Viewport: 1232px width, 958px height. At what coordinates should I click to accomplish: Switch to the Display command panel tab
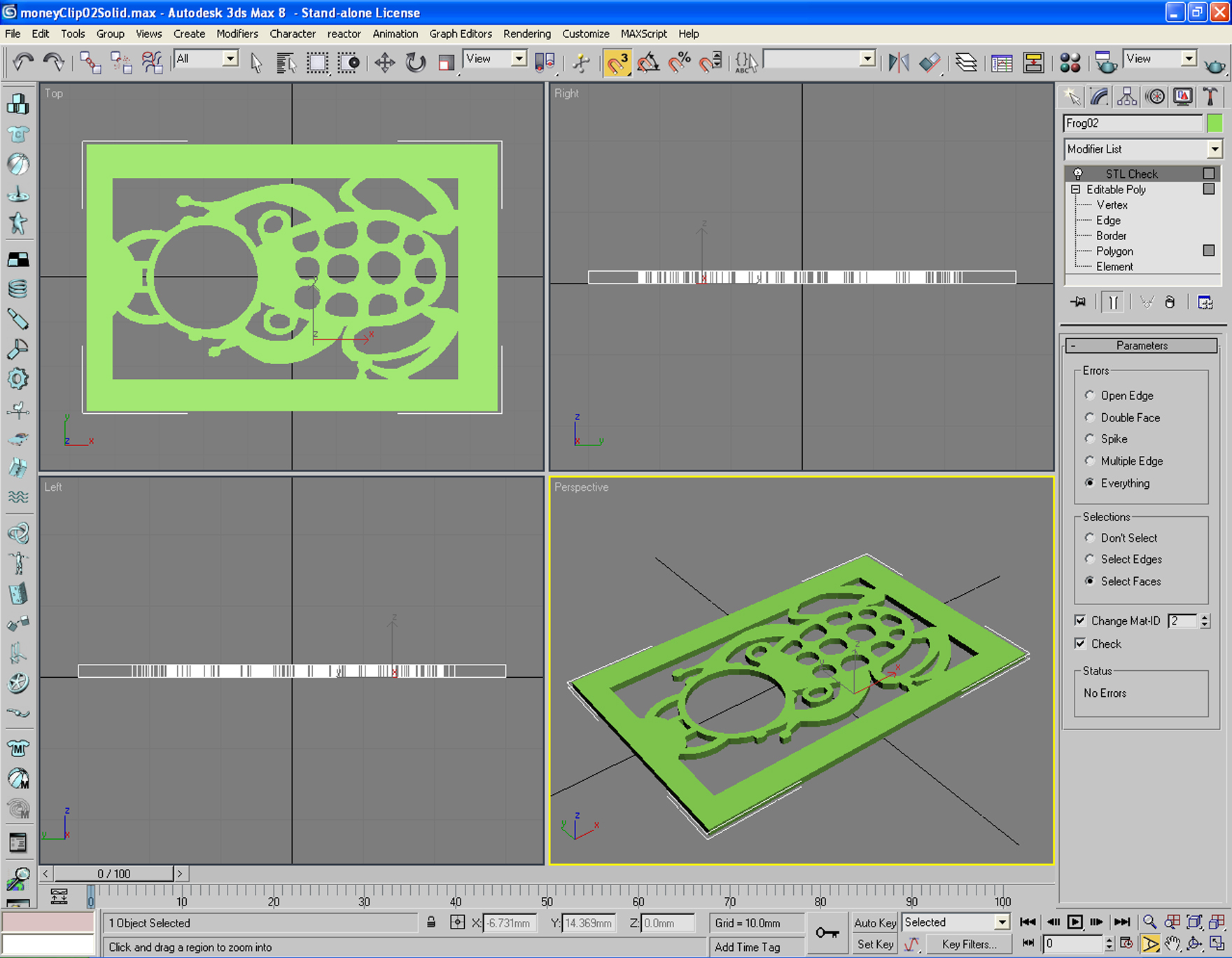pyautogui.click(x=1183, y=96)
